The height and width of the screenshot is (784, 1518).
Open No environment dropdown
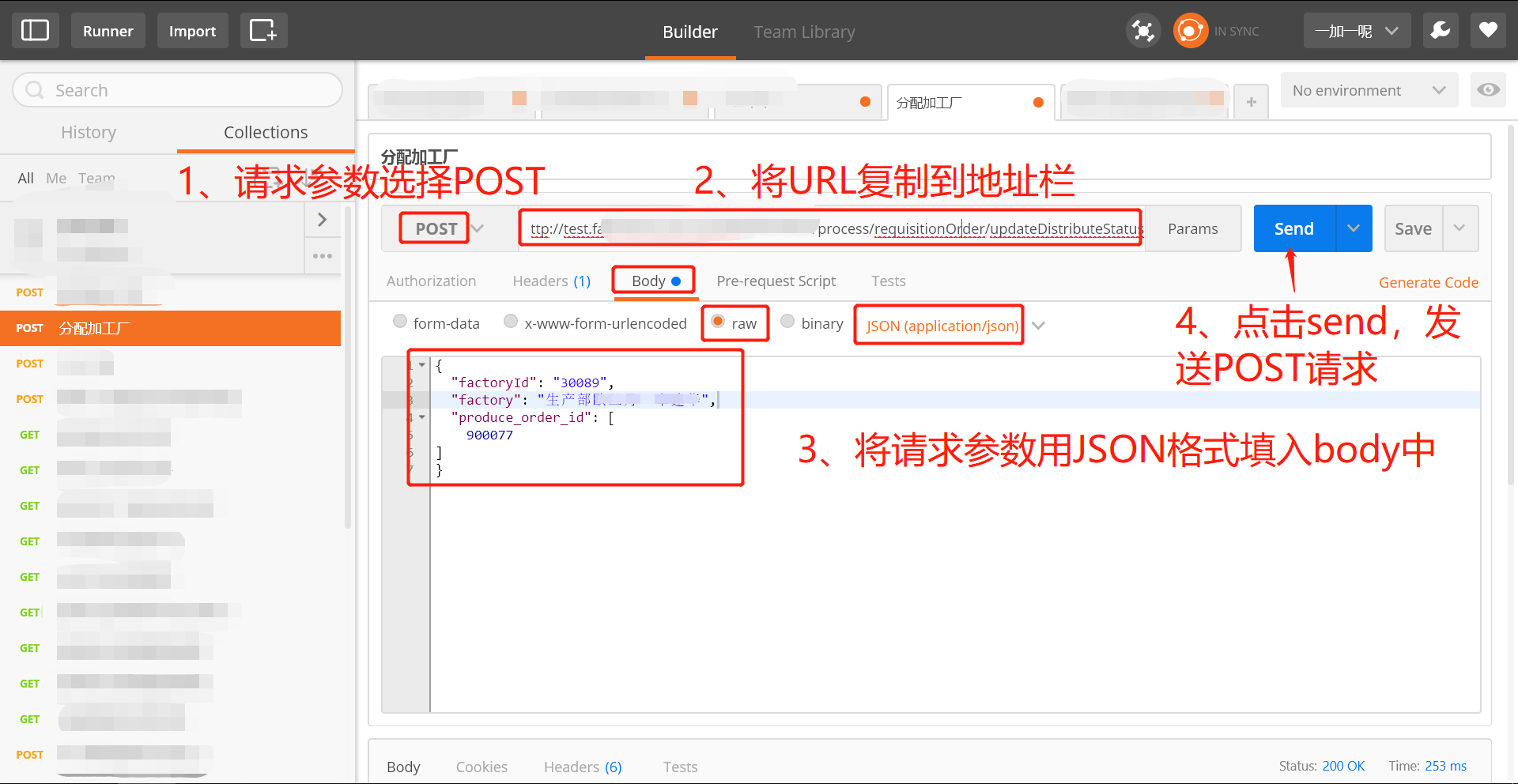(x=1369, y=90)
